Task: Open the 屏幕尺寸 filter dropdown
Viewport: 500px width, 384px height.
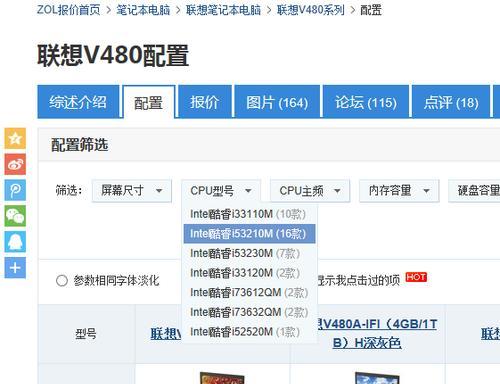Action: [132, 191]
